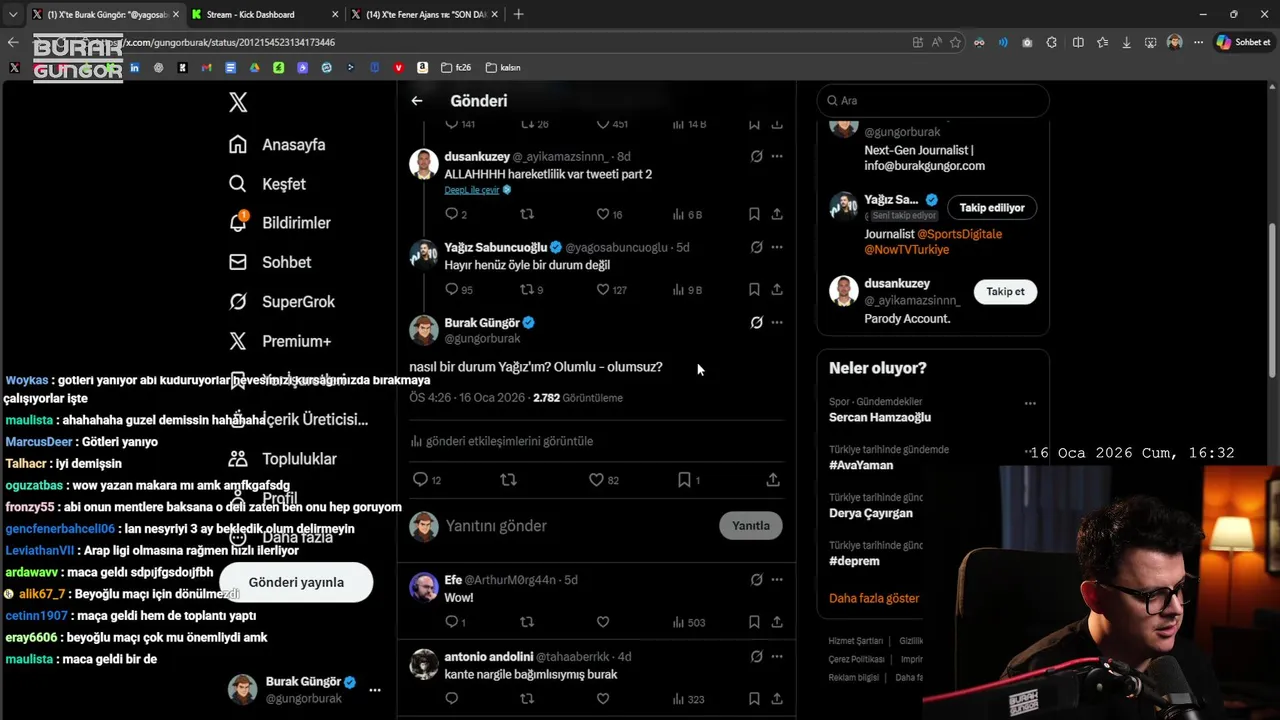This screenshot has width=1280, height=720.
Task: Open more options on Efe's reply
Action: [x=777, y=580]
